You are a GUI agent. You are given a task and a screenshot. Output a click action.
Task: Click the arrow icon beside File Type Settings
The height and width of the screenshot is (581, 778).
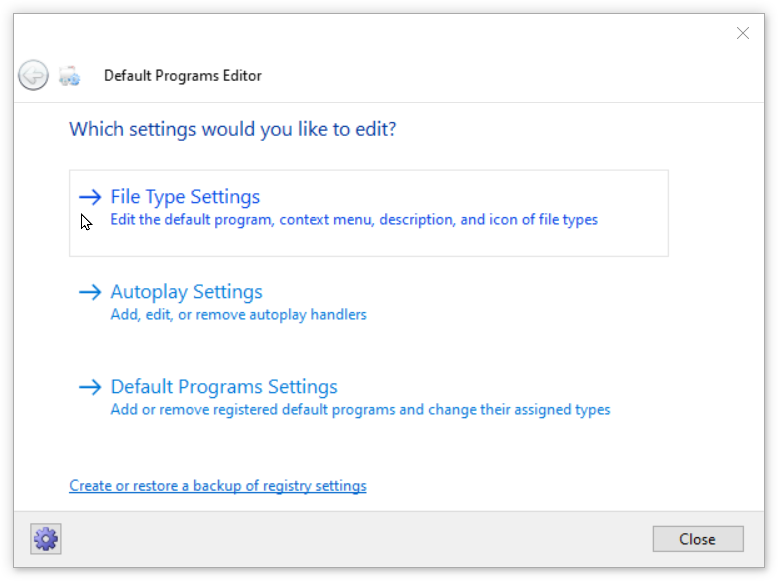90,197
